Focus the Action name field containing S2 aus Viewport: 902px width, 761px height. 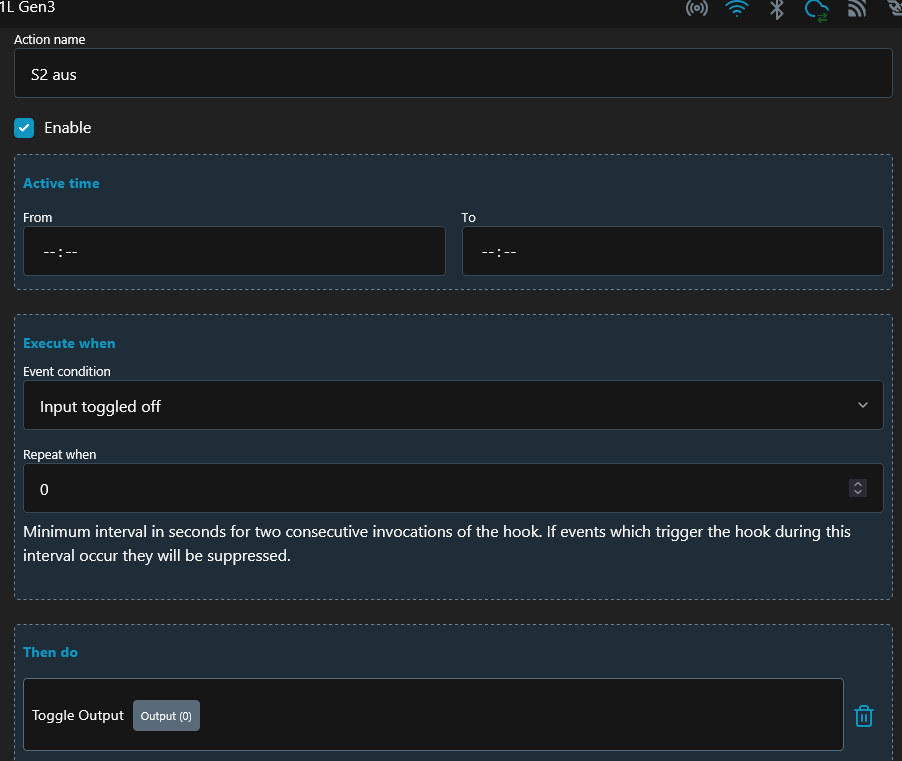(x=452, y=74)
